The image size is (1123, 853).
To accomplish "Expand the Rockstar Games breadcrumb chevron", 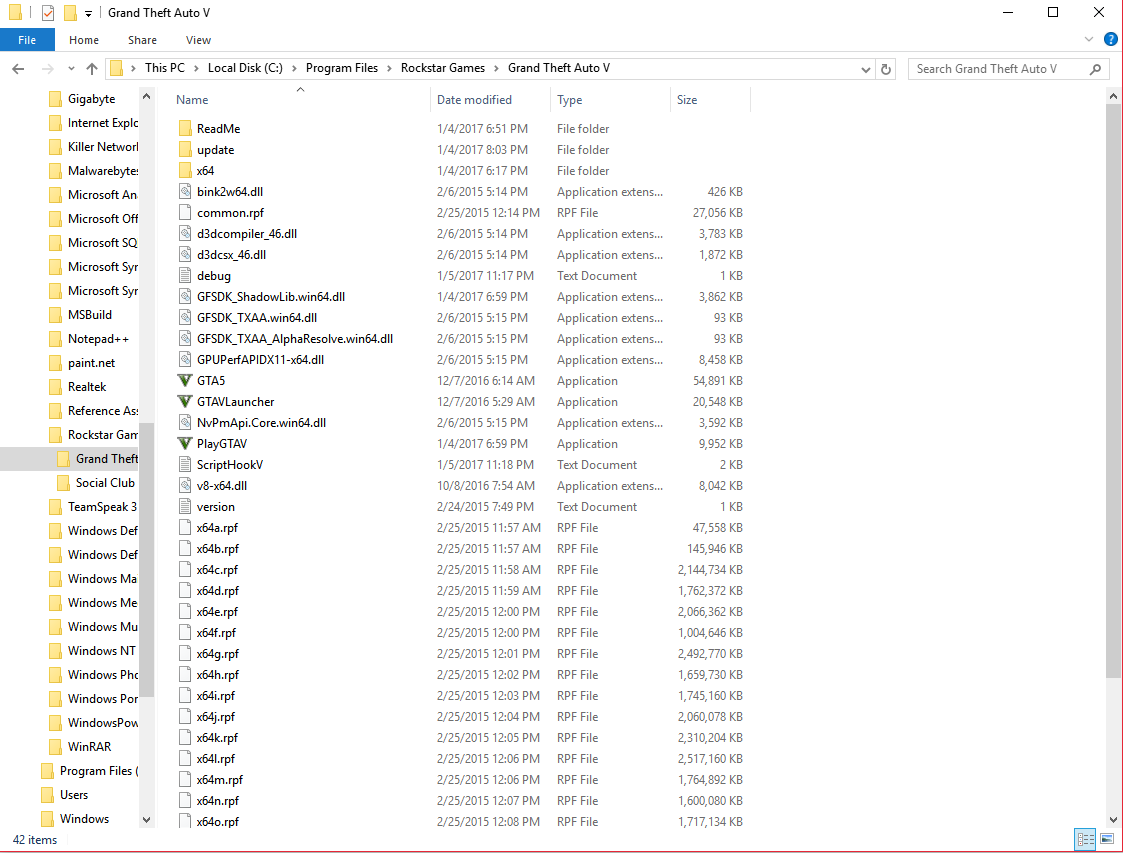I will (496, 69).
